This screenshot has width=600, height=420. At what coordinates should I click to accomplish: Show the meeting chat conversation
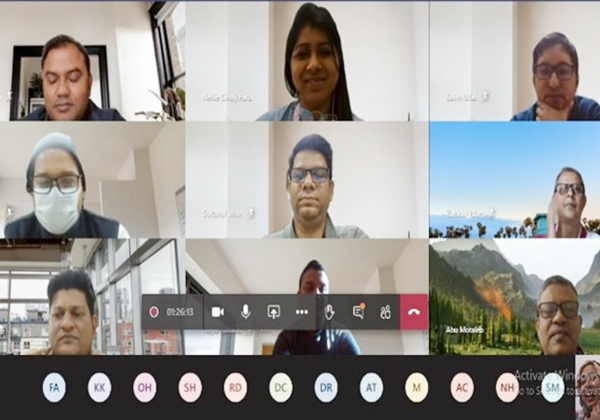(357, 312)
